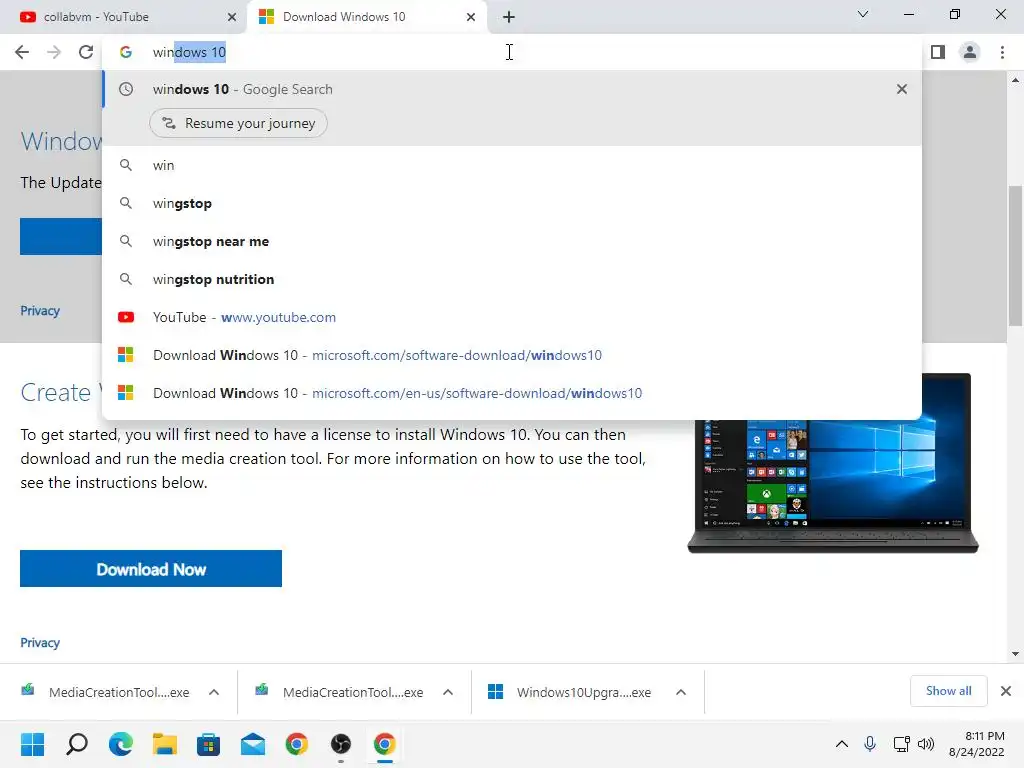The width and height of the screenshot is (1024, 768).
Task: Open the Windows Start menu
Action: [x=33, y=744]
